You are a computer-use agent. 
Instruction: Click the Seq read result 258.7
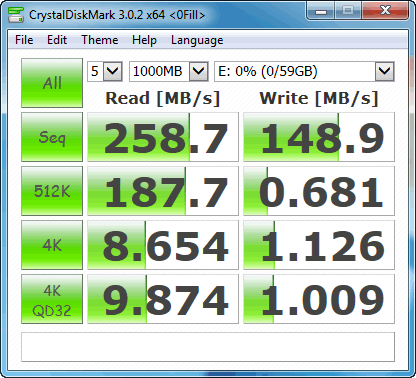[x=163, y=137]
